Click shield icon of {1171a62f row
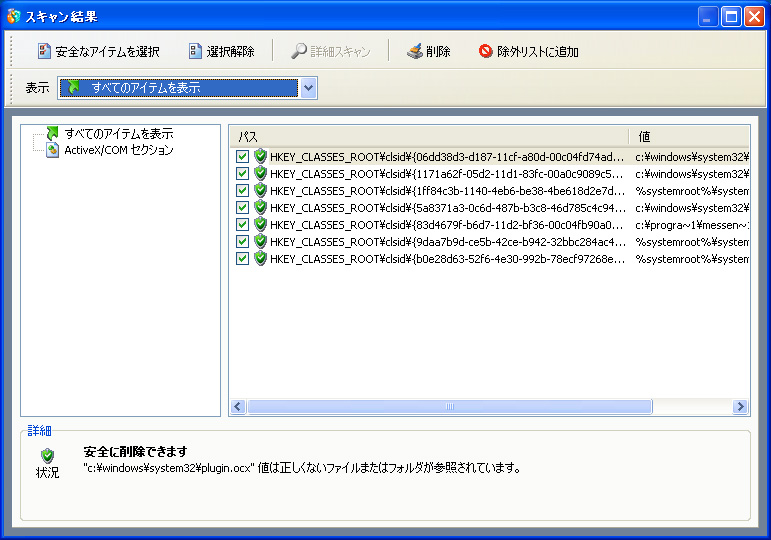Screen dimensions: 771x540 pos(261,173)
